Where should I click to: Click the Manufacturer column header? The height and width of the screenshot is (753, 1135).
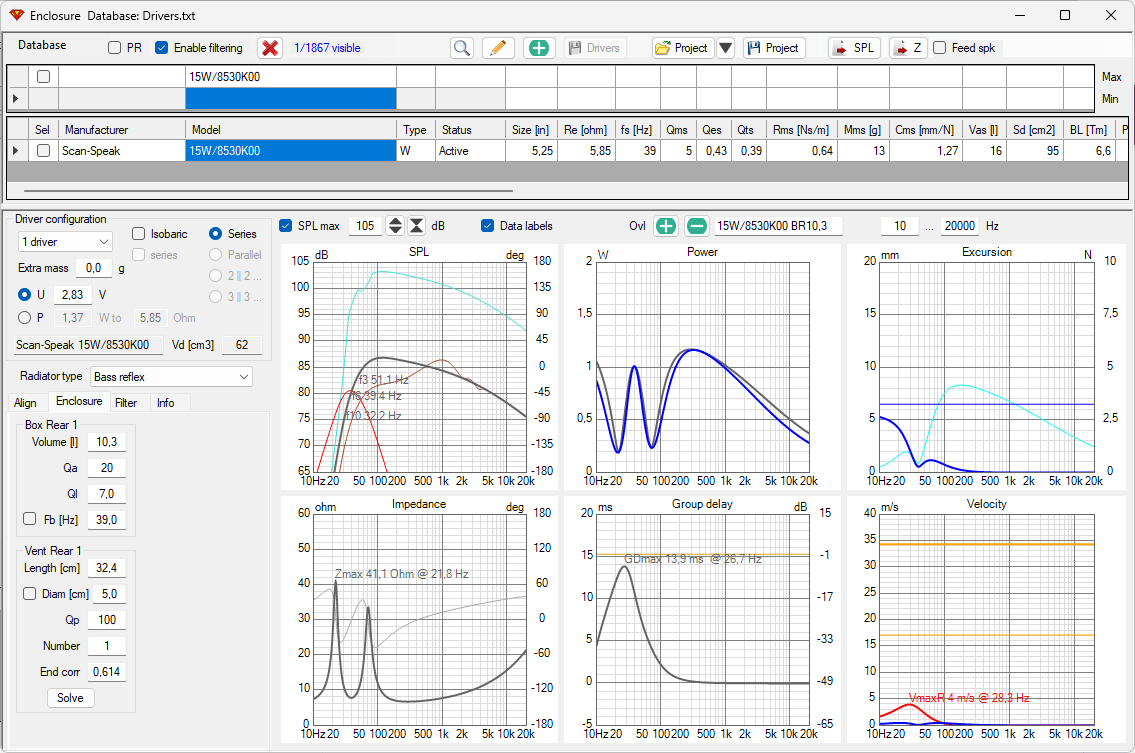[122, 130]
